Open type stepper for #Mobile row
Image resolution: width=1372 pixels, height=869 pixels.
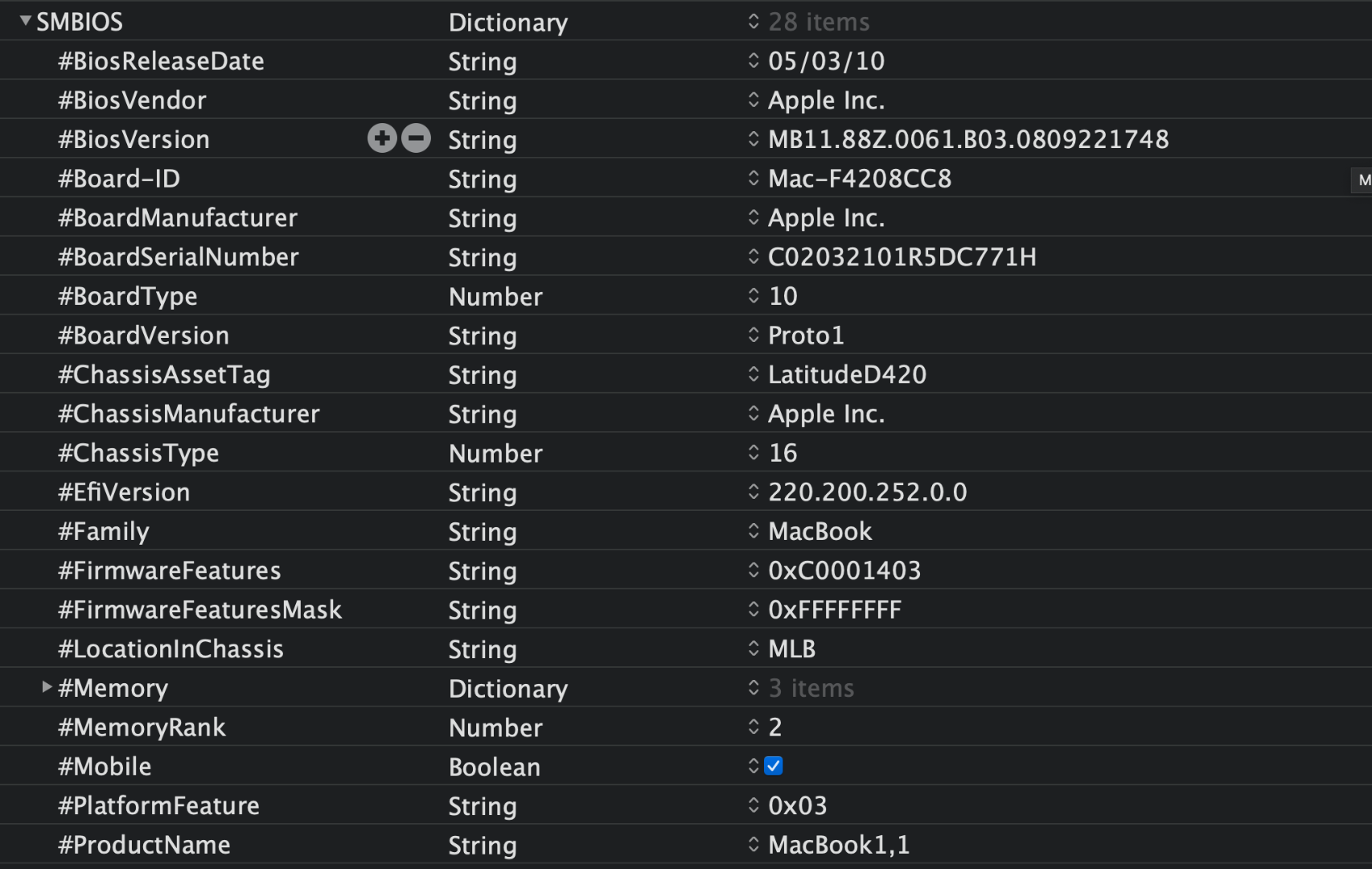(753, 766)
